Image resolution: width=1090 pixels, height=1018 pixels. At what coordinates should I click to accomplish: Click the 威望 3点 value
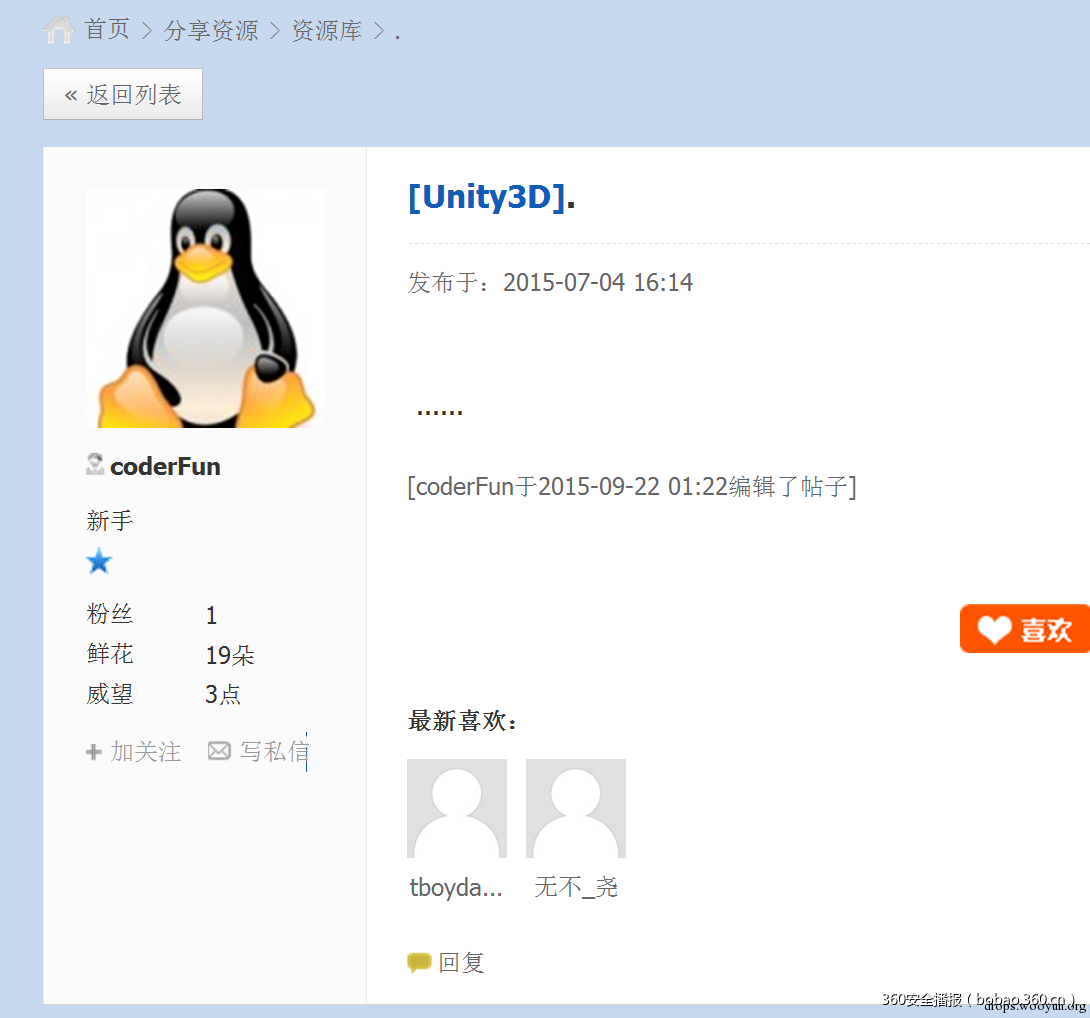tap(222, 695)
